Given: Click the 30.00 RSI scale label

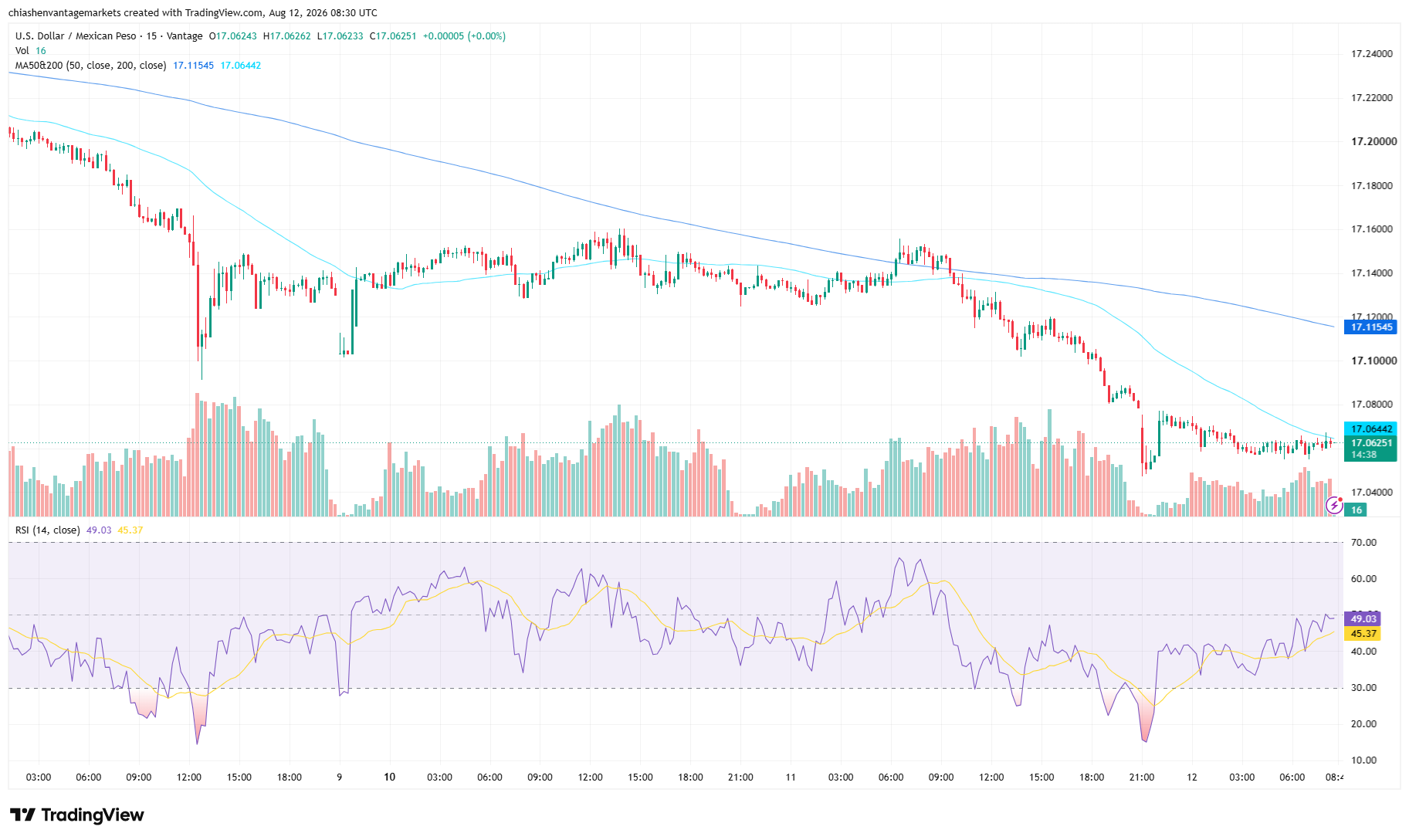Looking at the screenshot, I should point(1363,688).
